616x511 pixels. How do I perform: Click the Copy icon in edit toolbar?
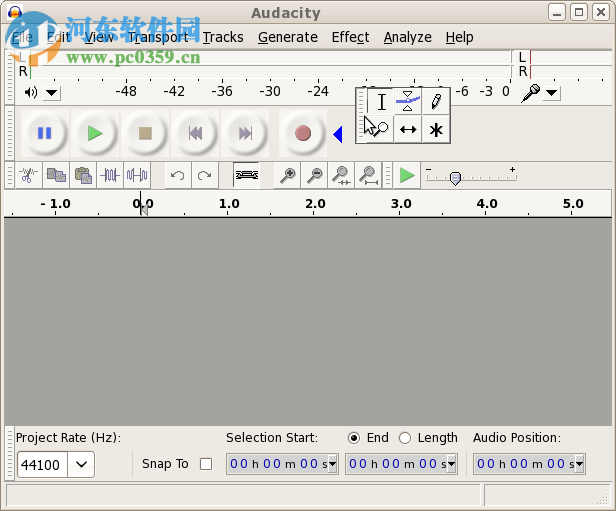click(56, 175)
